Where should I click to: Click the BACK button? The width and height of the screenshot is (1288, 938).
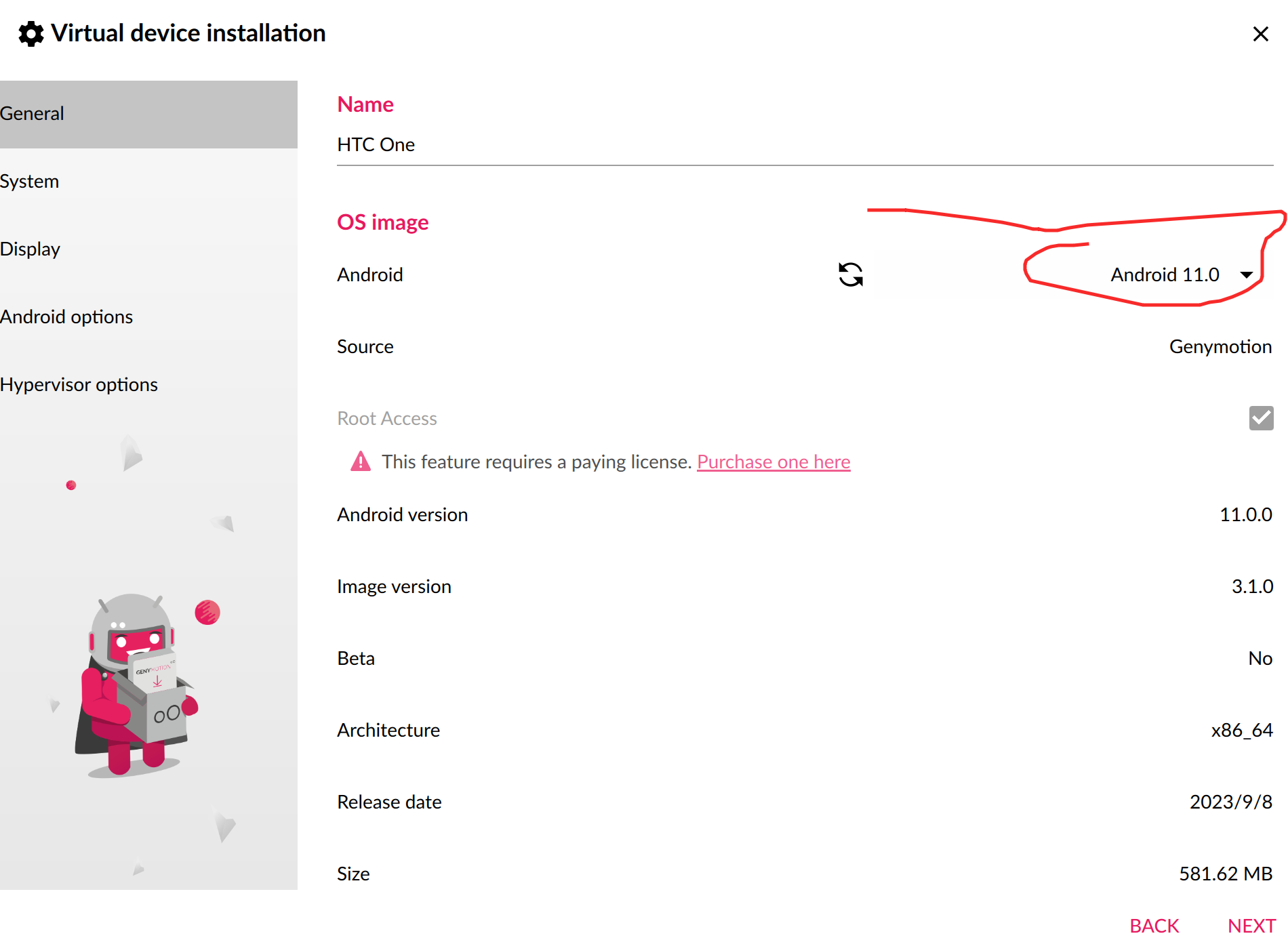(1154, 925)
